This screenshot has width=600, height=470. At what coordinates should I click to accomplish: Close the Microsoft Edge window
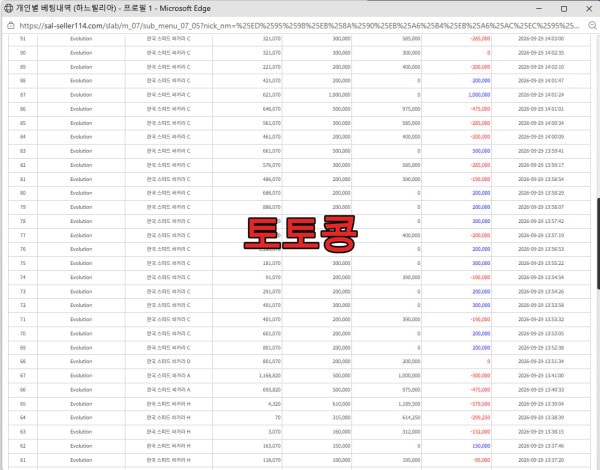(589, 8)
